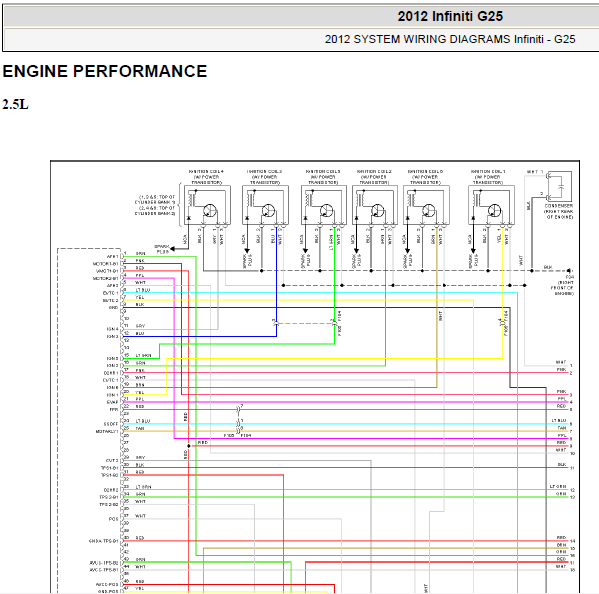This screenshot has width=599, height=594.
Task: Click the cylinder bank note beside coil 4
Action: pos(155,205)
